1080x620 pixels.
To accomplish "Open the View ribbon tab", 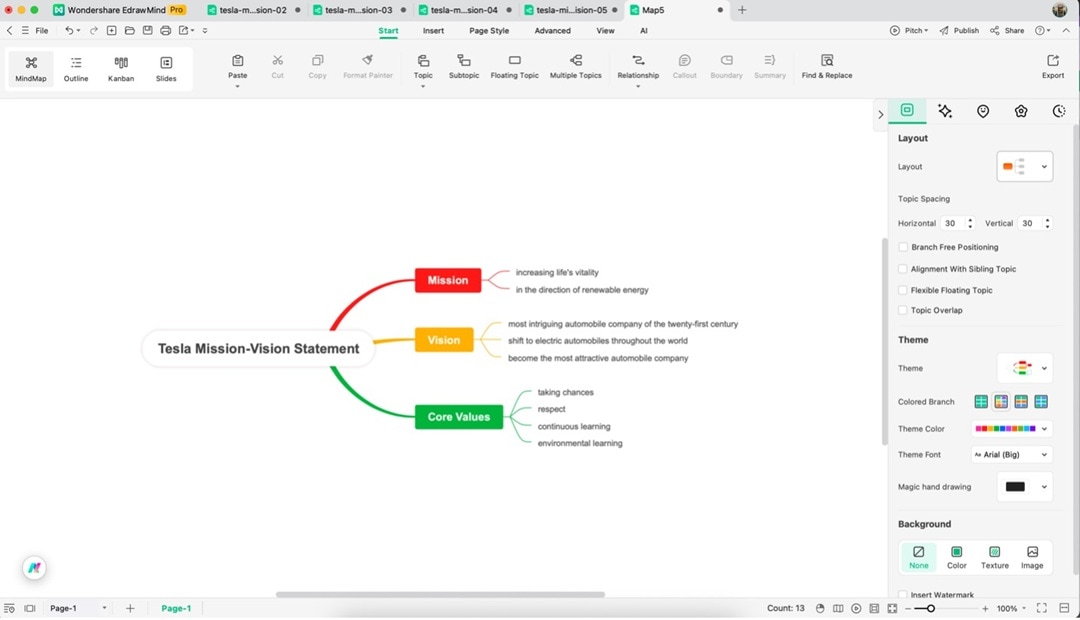I will (605, 30).
